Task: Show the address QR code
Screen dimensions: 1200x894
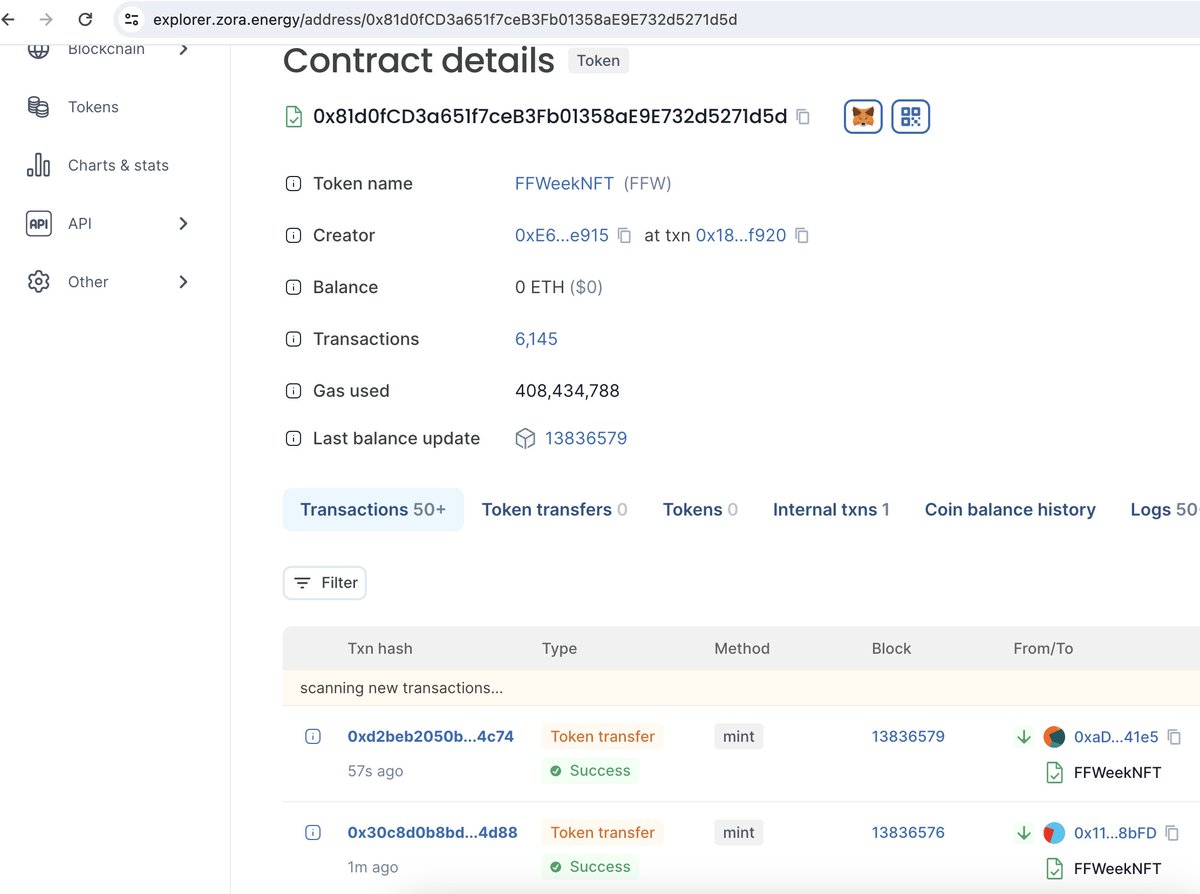Action: 911,117
